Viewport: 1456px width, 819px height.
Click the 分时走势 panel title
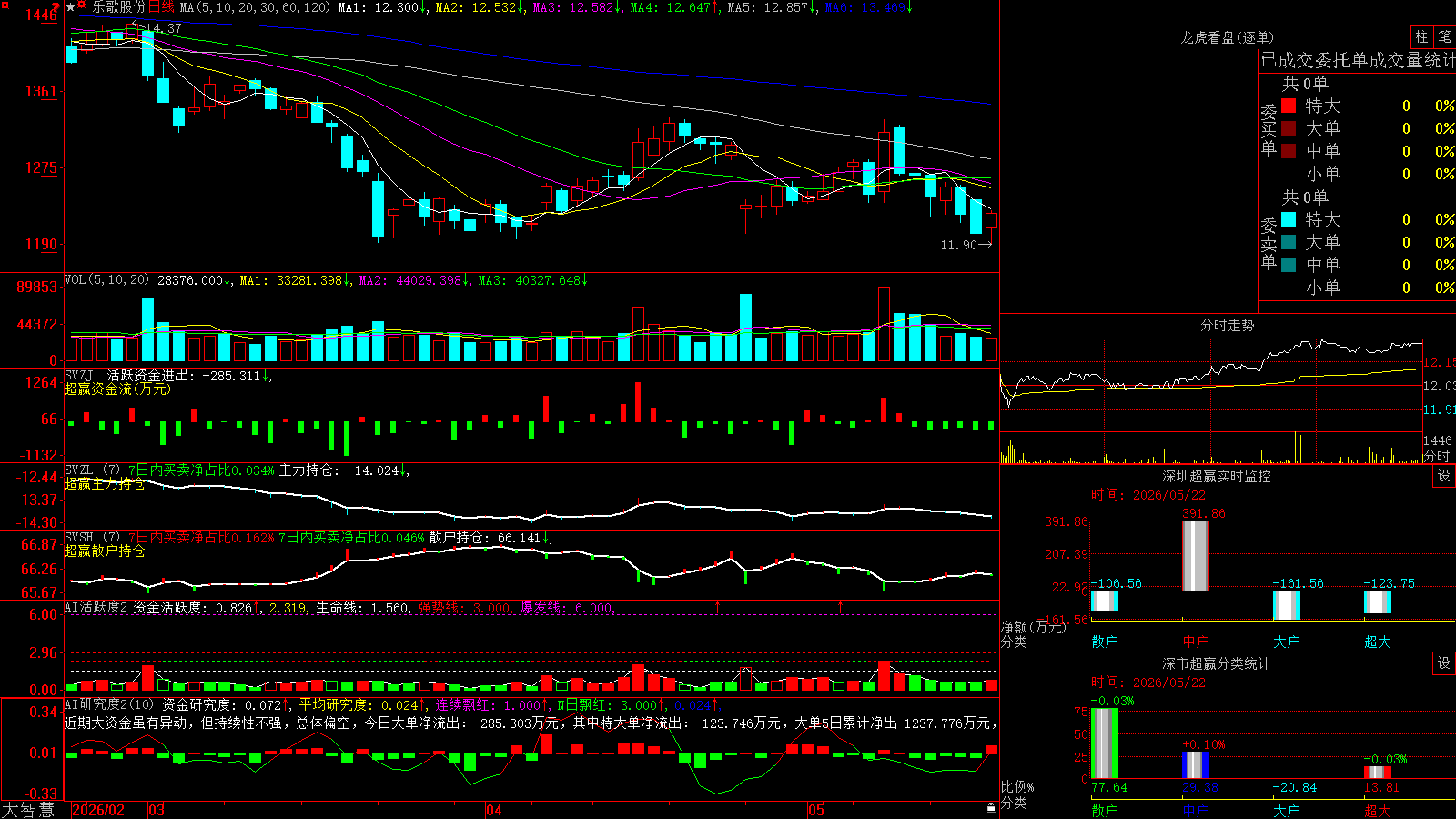(1227, 325)
